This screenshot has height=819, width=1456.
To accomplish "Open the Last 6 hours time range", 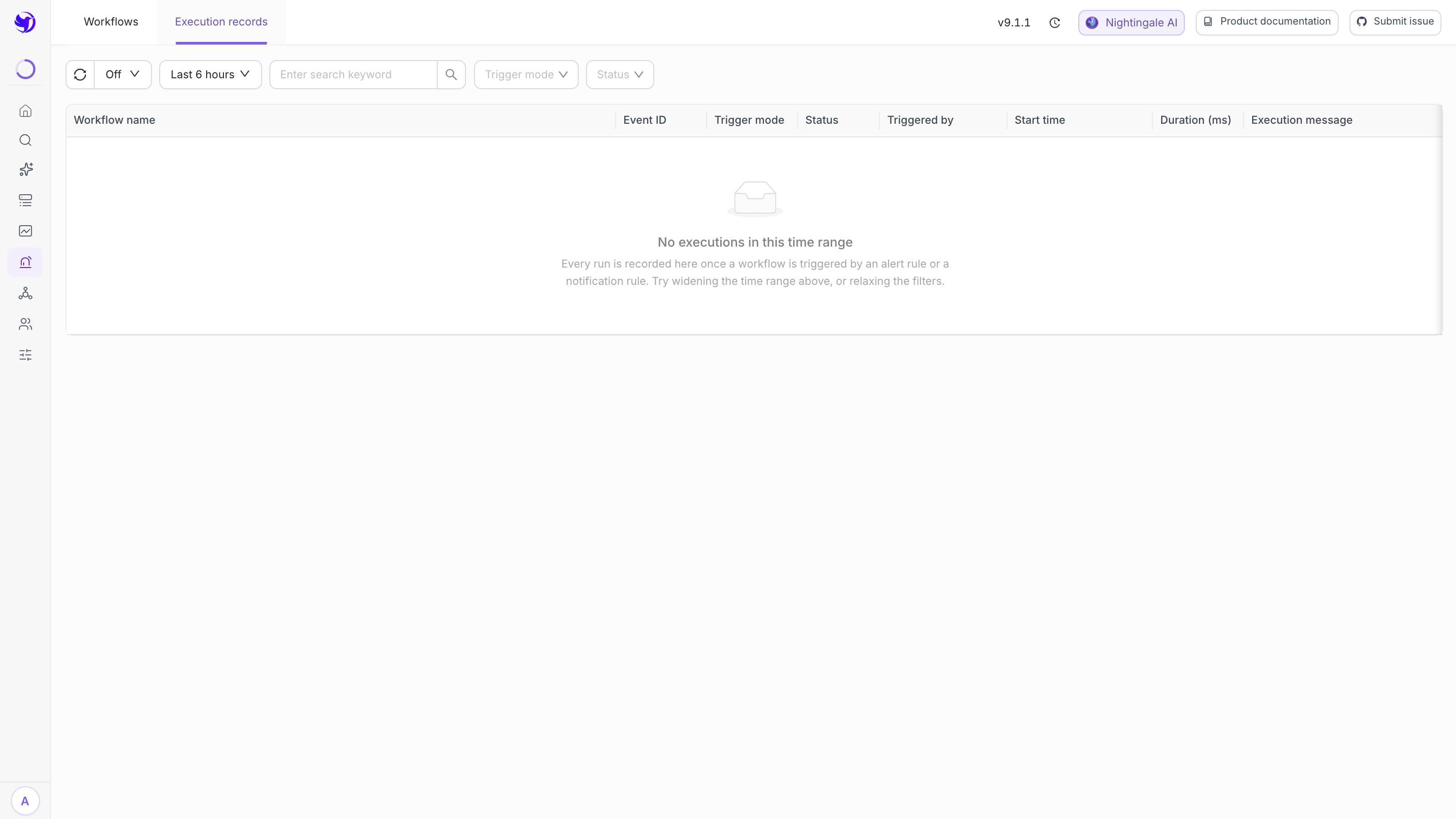I will 210,75.
